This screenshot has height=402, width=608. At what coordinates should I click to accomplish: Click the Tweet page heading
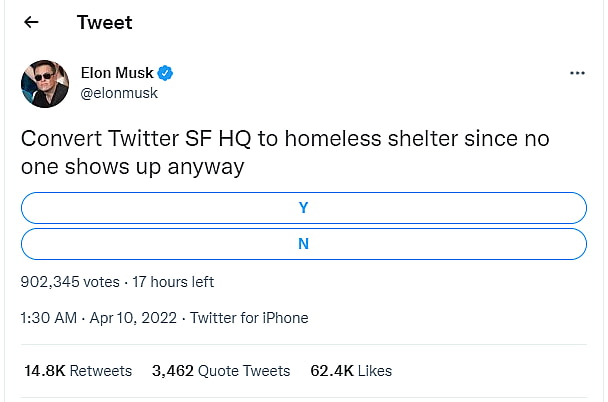[x=104, y=22]
